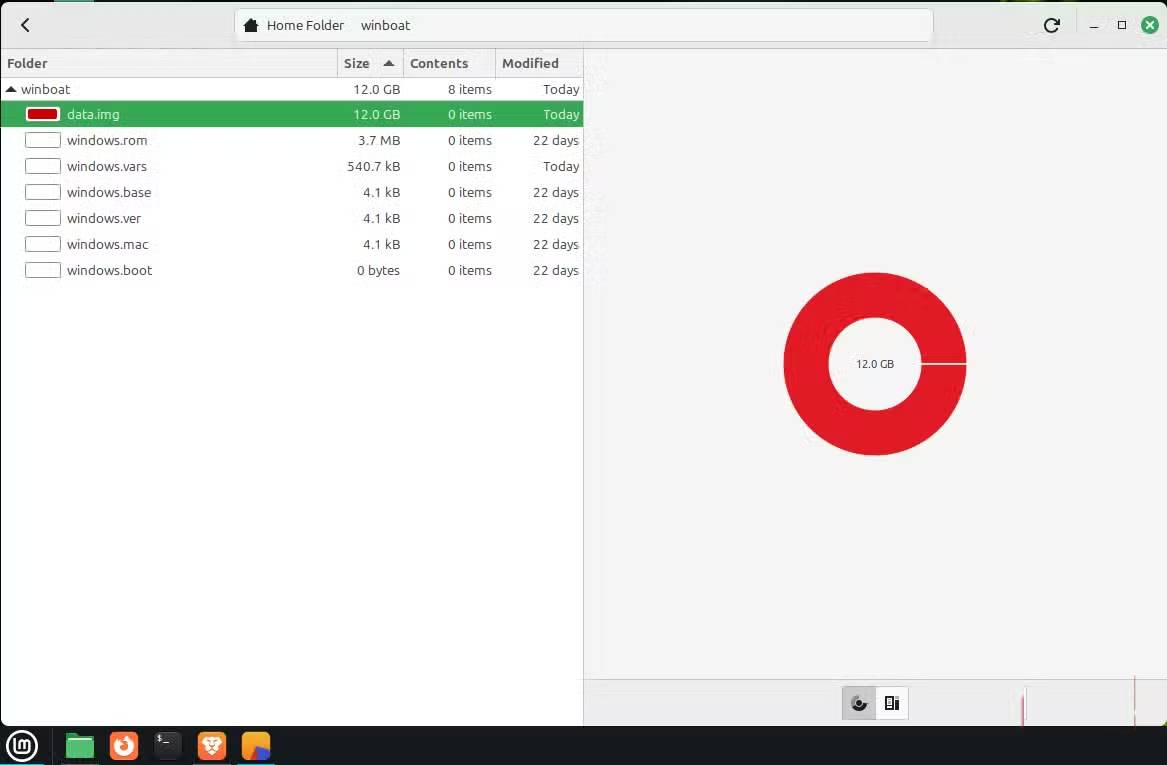This screenshot has height=765, width=1167.
Task: Click the back navigation arrow
Action: click(25, 25)
